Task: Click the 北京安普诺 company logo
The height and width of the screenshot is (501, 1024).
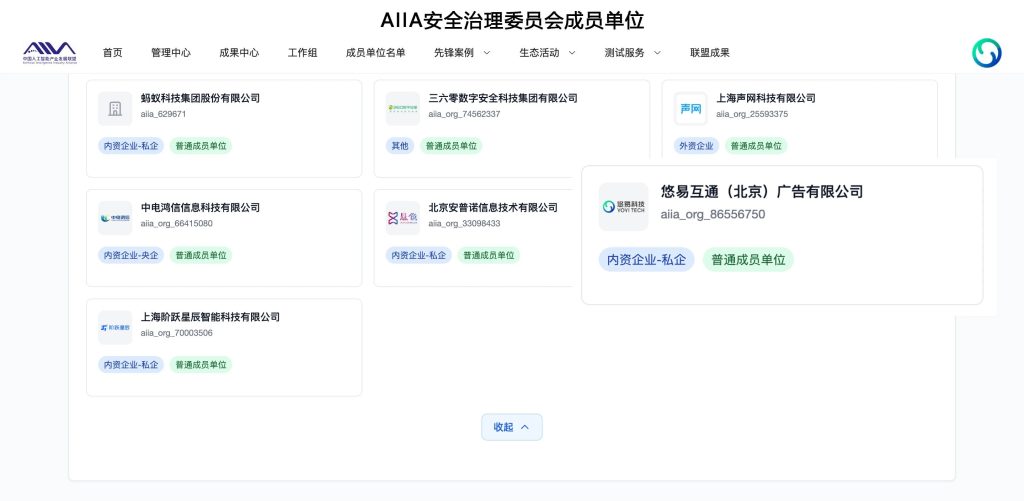Action: (403, 218)
